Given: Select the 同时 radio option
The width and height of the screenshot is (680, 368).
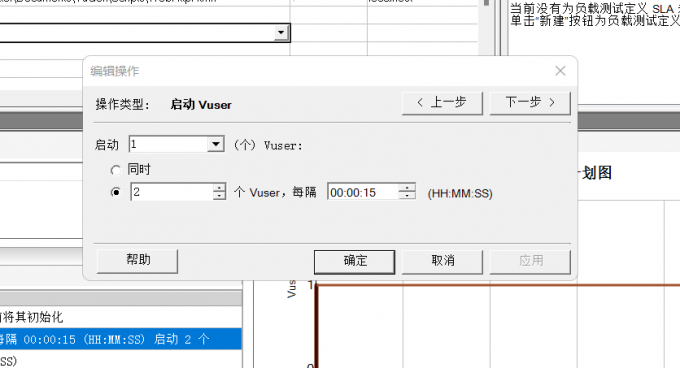Looking at the screenshot, I should [x=115, y=170].
